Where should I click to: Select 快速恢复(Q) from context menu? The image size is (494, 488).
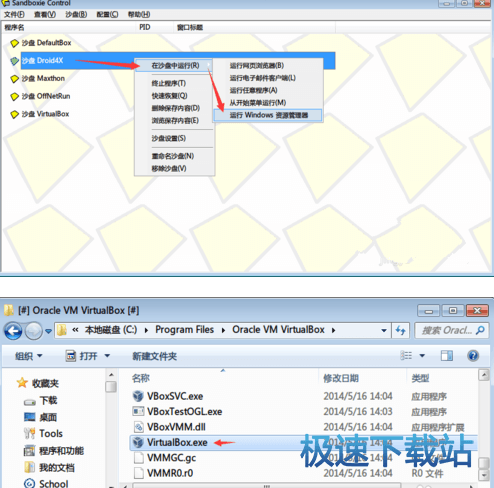175,96
